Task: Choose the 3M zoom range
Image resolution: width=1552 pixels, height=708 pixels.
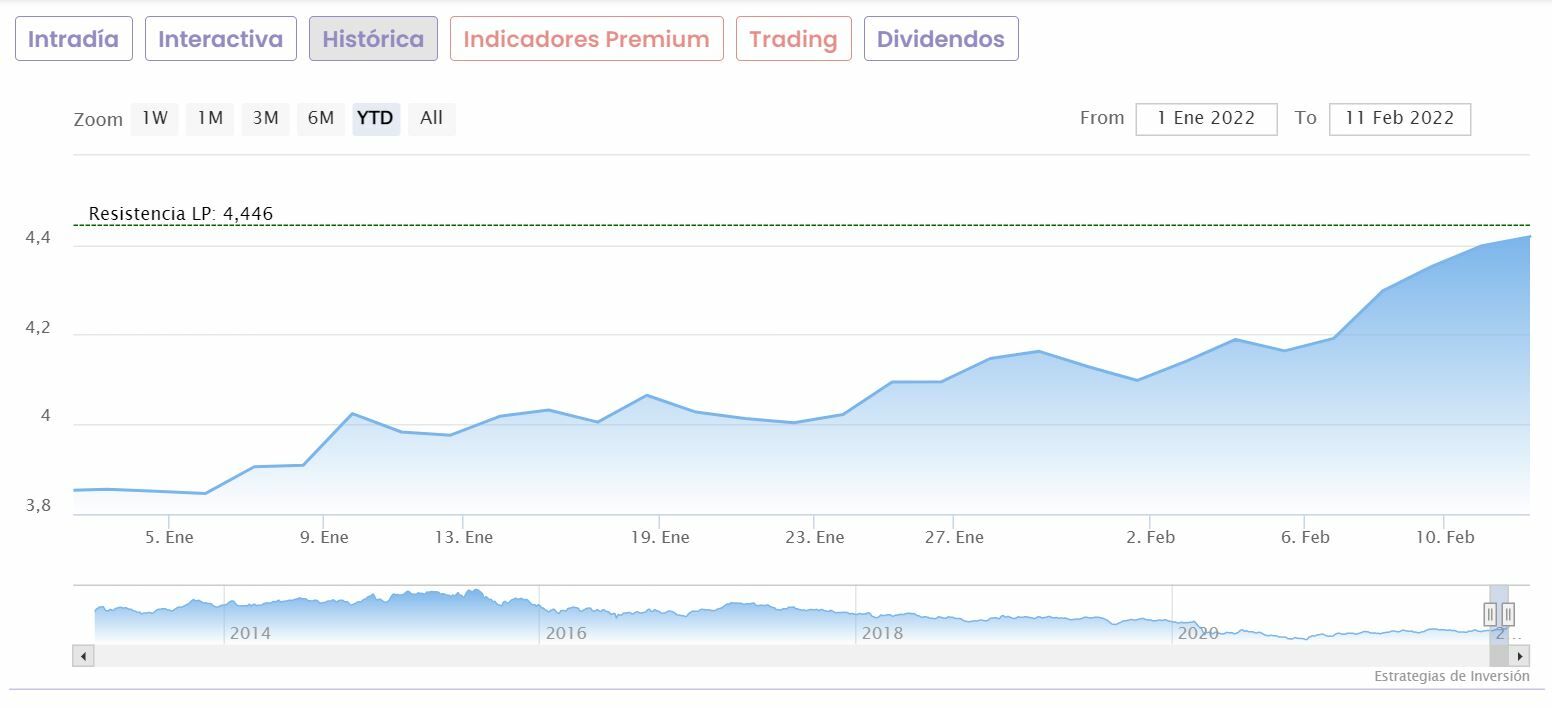Action: point(265,118)
